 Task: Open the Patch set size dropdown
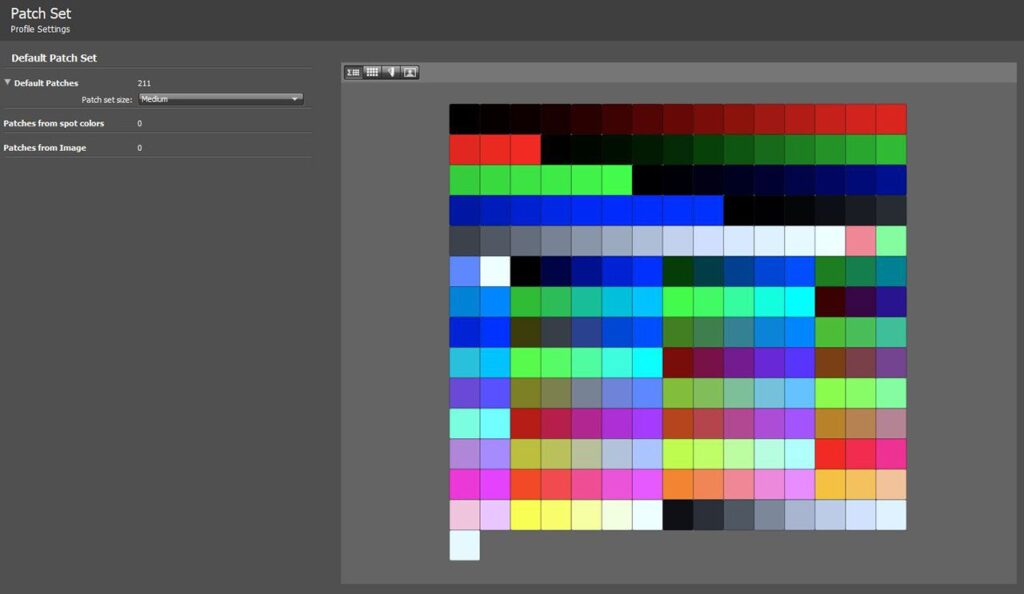click(x=220, y=99)
